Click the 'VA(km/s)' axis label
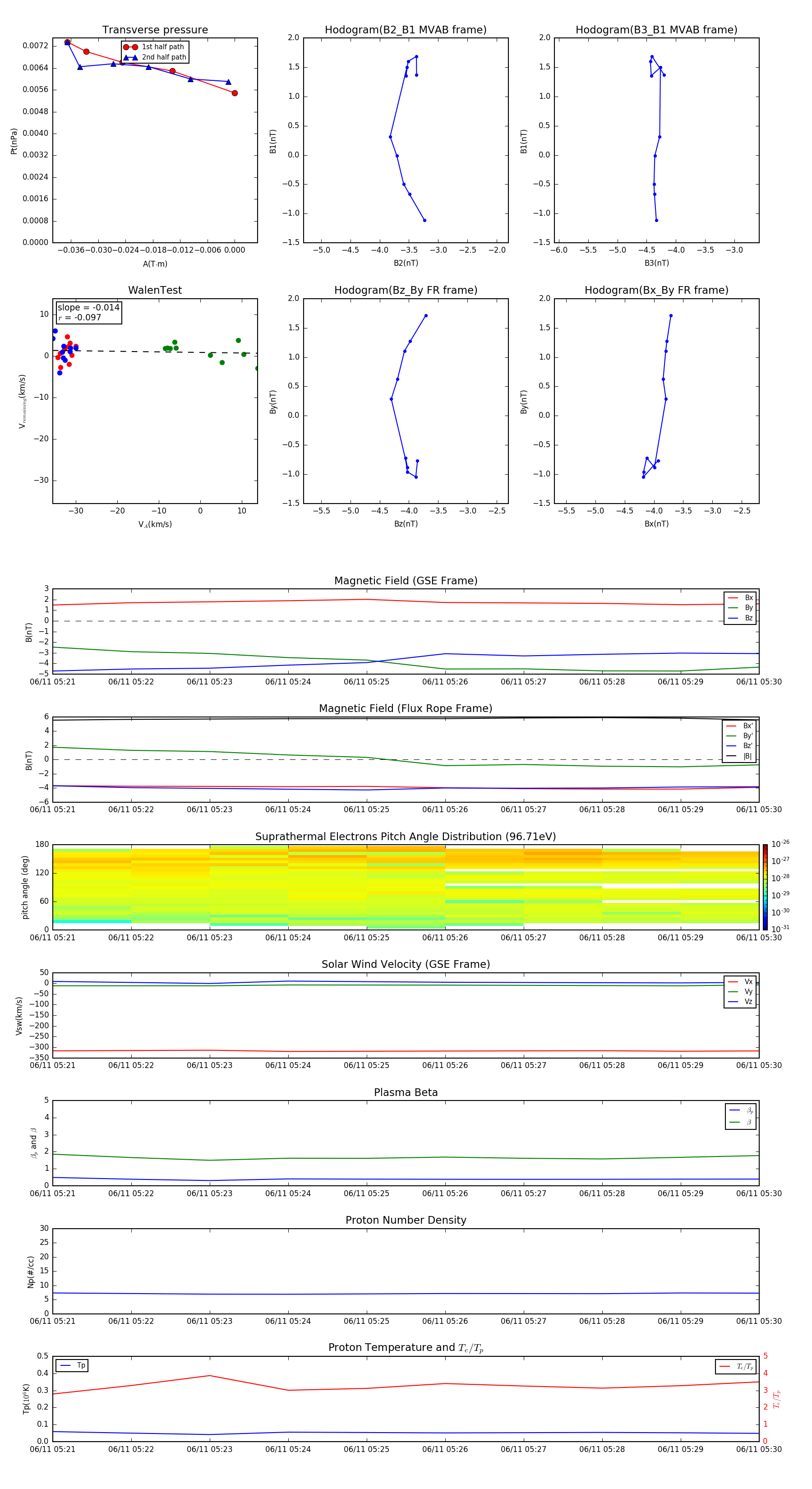This screenshot has height=1489, width=812. [155, 524]
